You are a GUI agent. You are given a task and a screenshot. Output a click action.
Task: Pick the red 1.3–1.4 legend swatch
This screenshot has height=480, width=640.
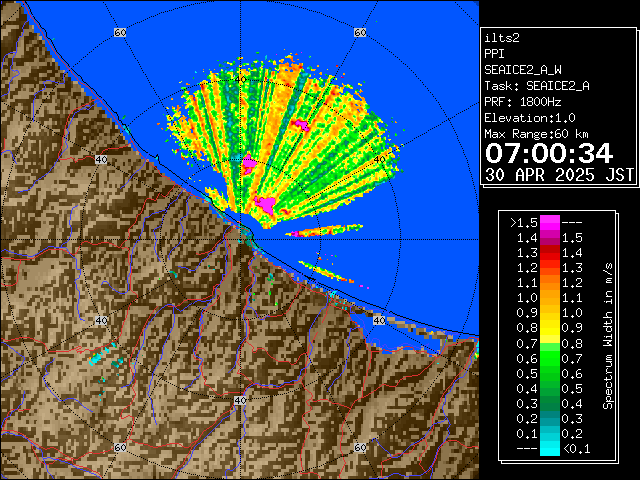(550, 253)
